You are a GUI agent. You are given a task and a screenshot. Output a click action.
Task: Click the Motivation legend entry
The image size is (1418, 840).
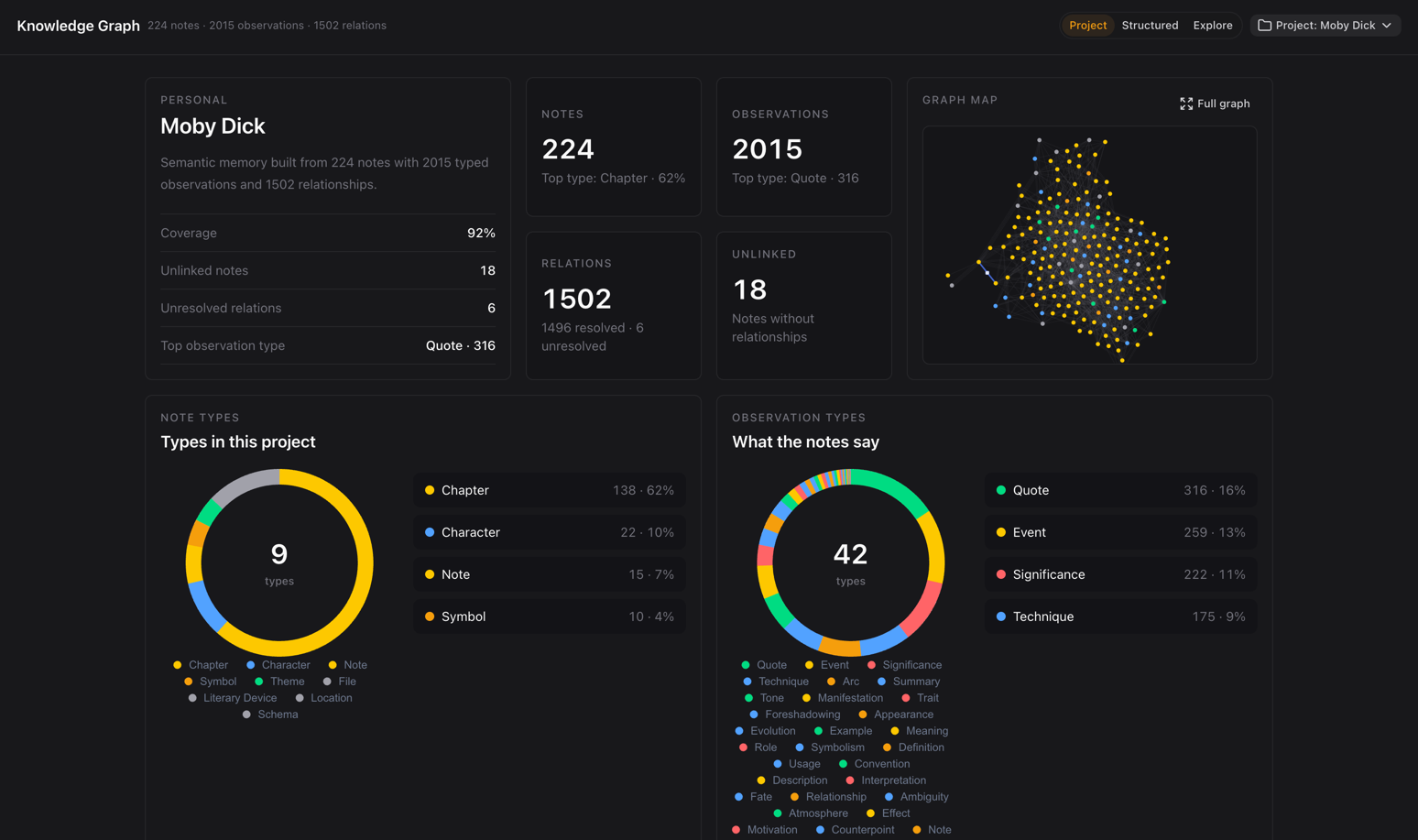click(765, 830)
